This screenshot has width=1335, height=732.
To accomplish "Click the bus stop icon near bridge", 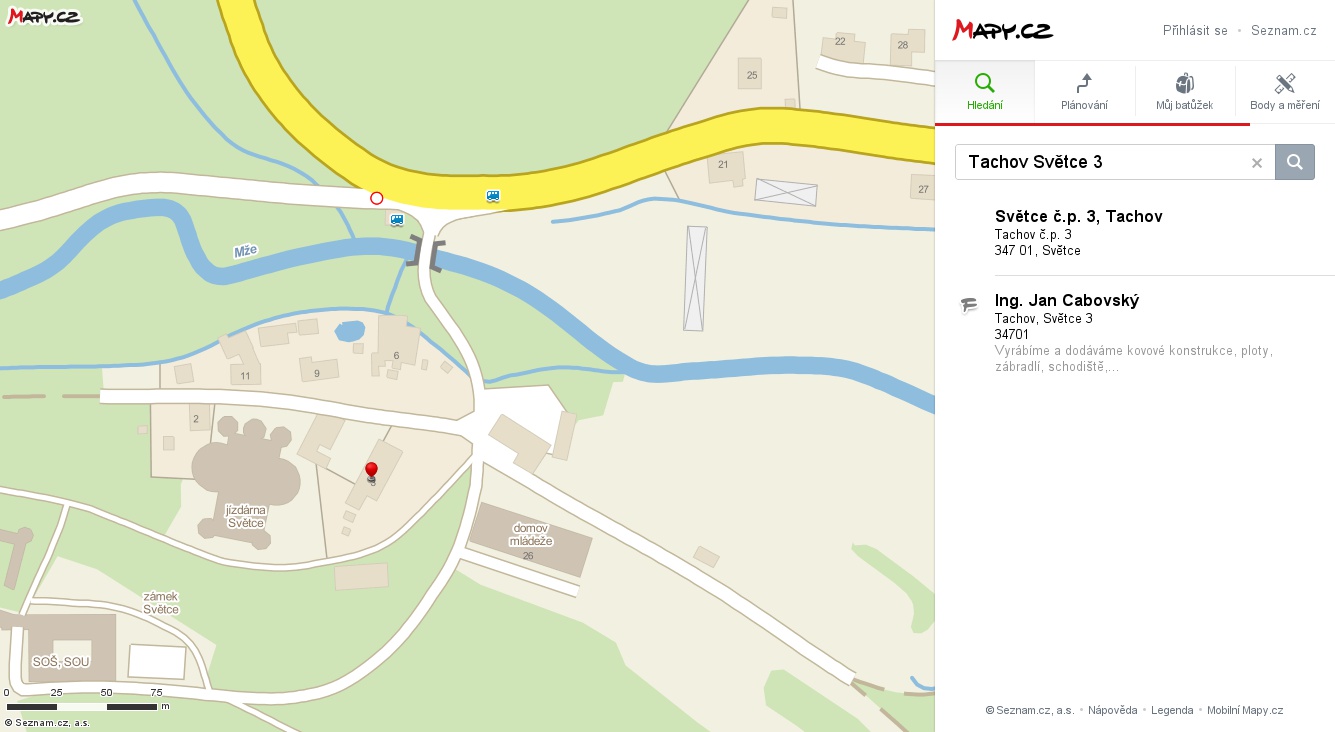I will (x=397, y=220).
